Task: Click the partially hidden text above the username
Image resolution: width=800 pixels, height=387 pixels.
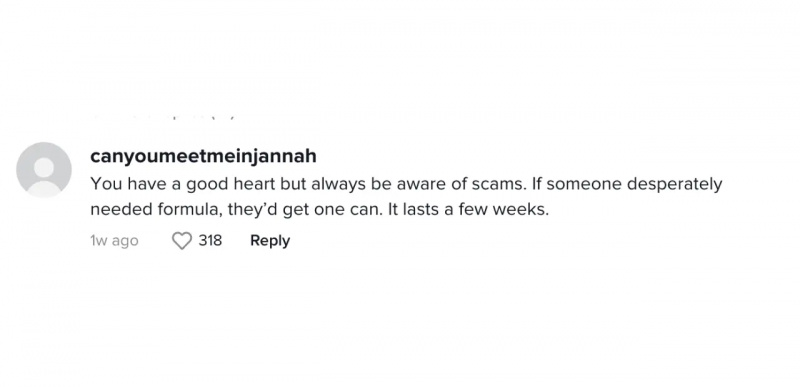Action: (x=163, y=118)
